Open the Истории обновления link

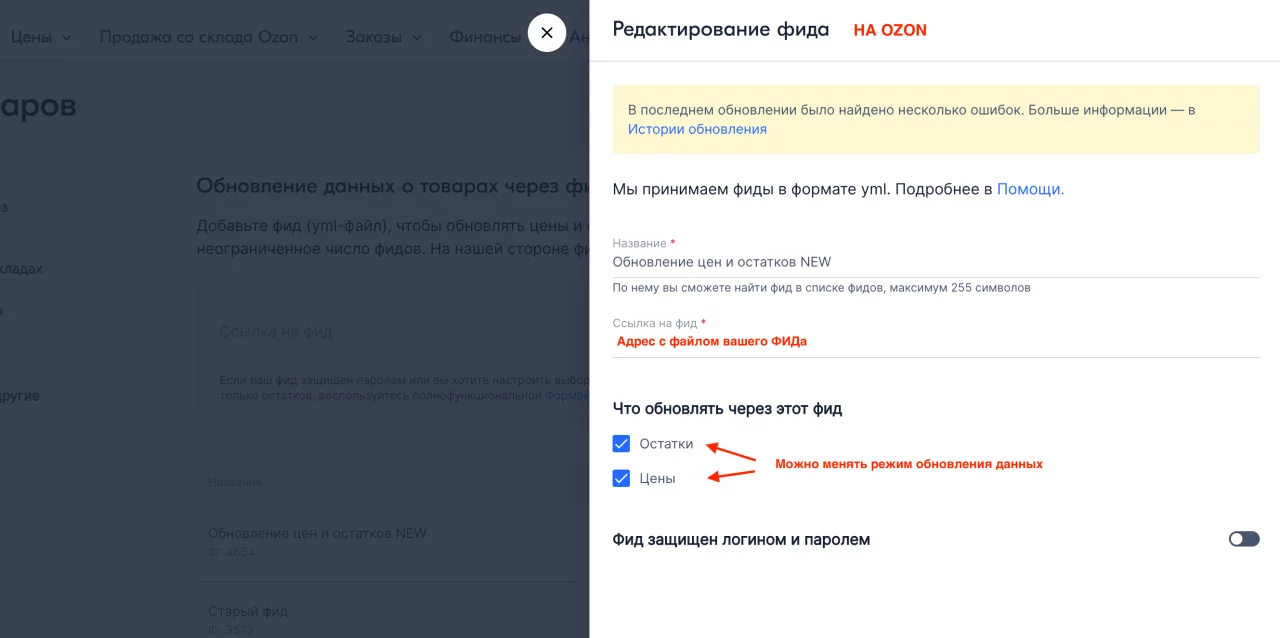(697, 129)
